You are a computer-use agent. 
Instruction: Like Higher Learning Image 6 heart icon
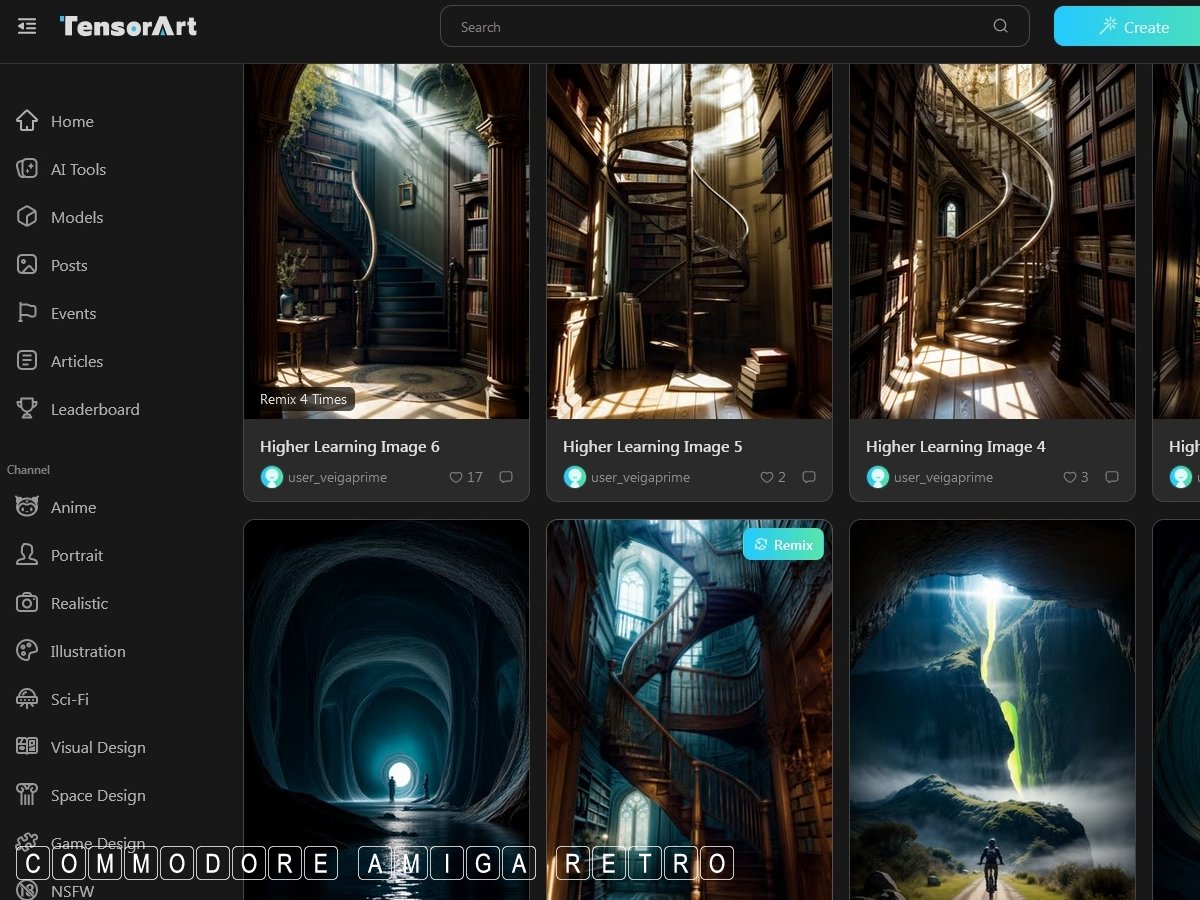456,478
